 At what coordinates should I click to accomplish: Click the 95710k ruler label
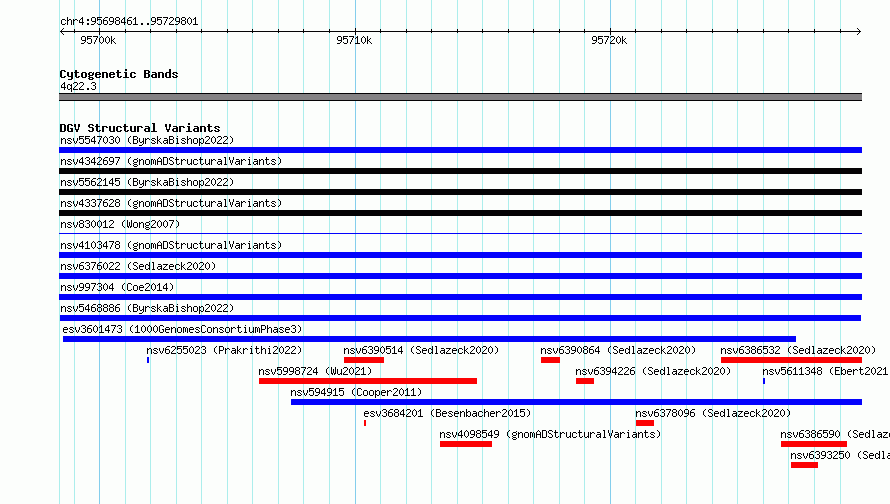coord(354,40)
